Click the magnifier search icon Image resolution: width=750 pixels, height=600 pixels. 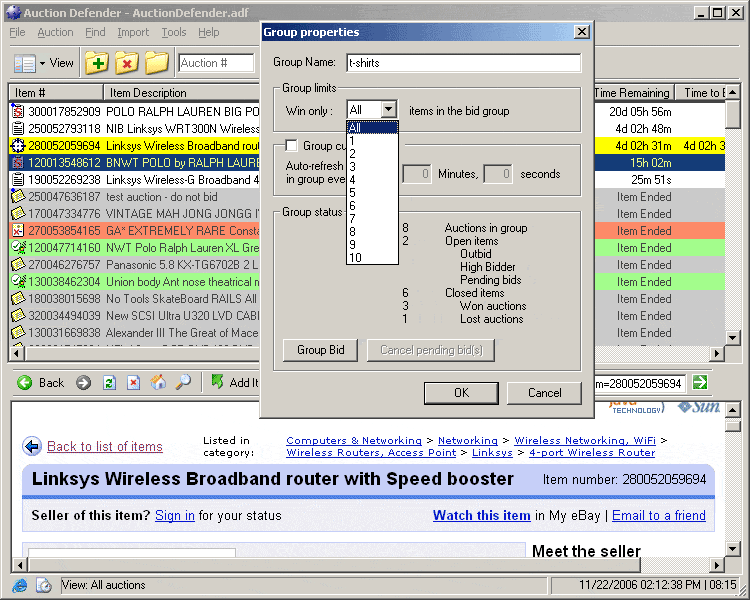pyautogui.click(x=183, y=382)
